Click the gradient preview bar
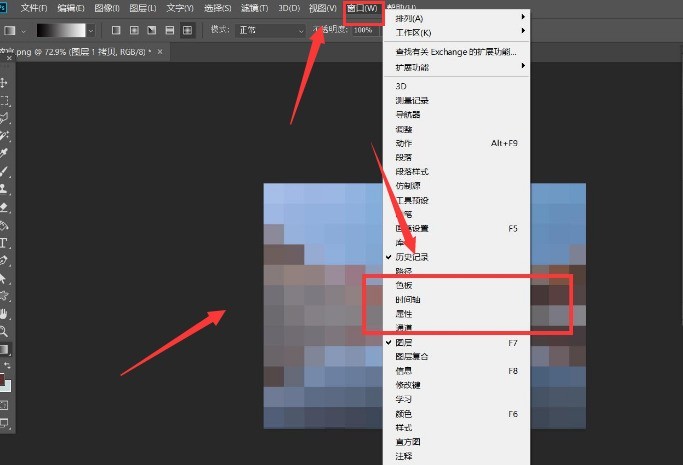 pyautogui.click(x=61, y=30)
